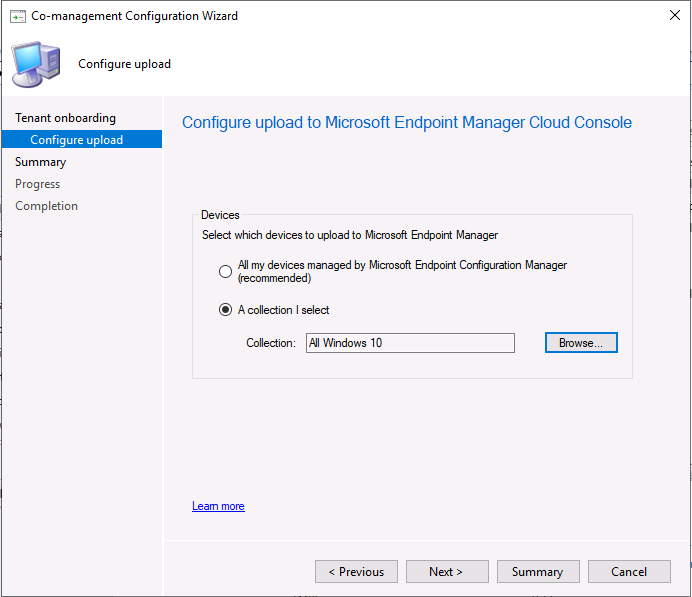The width and height of the screenshot is (692, 597).
Task: Close the Co-management Configuration Wizard window
Action: [x=674, y=15]
